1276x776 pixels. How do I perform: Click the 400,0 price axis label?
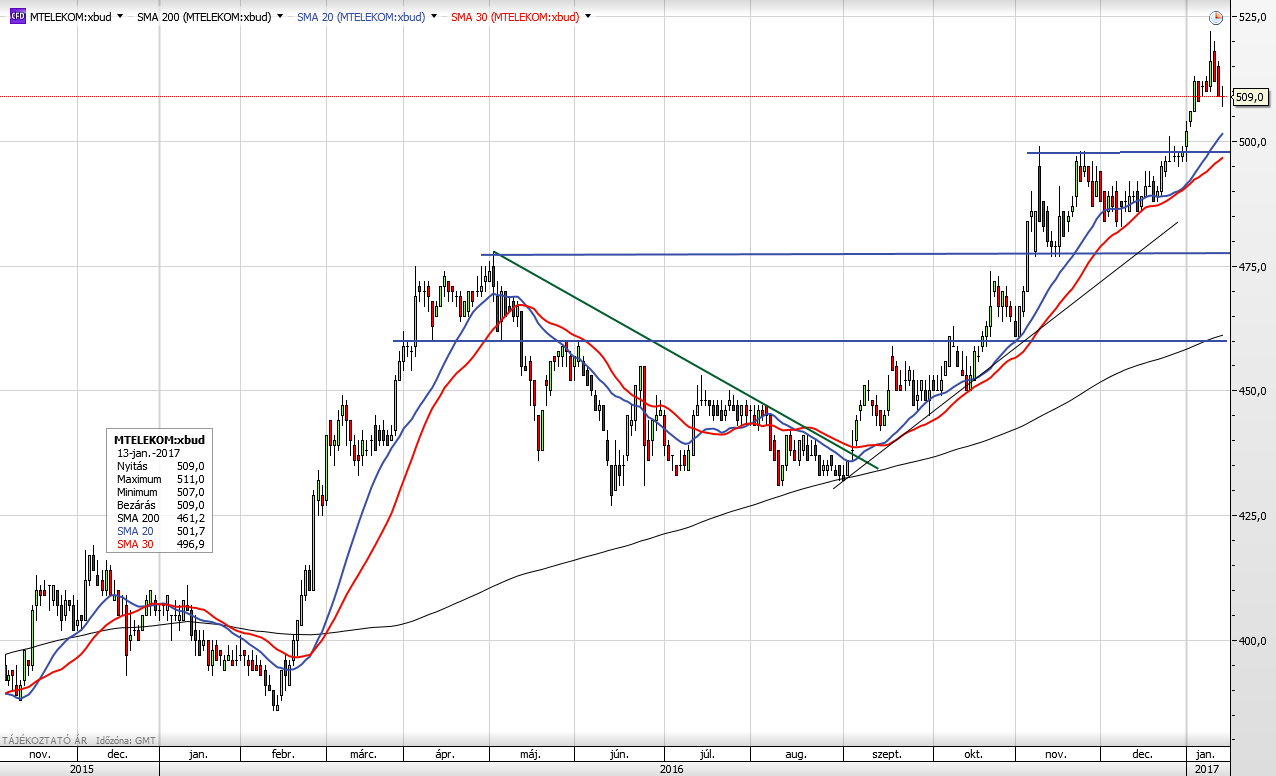(x=1253, y=641)
